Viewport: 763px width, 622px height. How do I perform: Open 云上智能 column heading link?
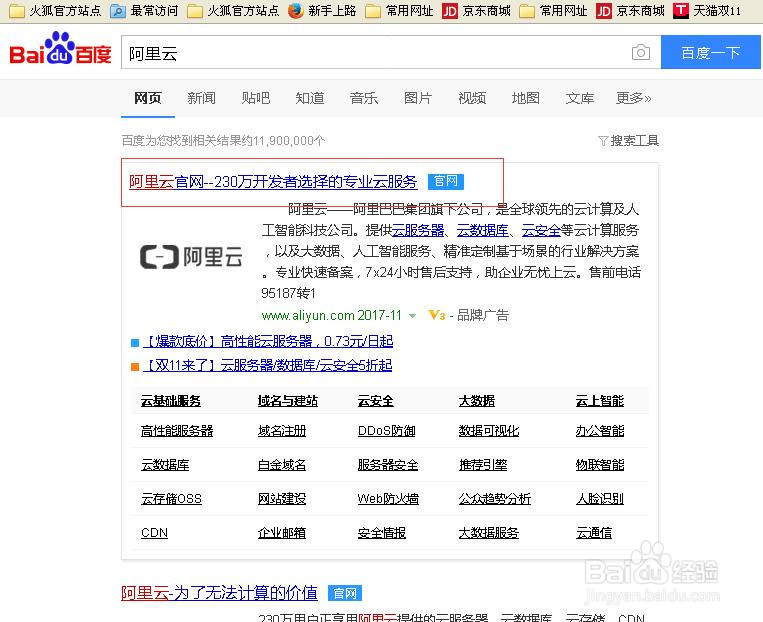click(600, 401)
